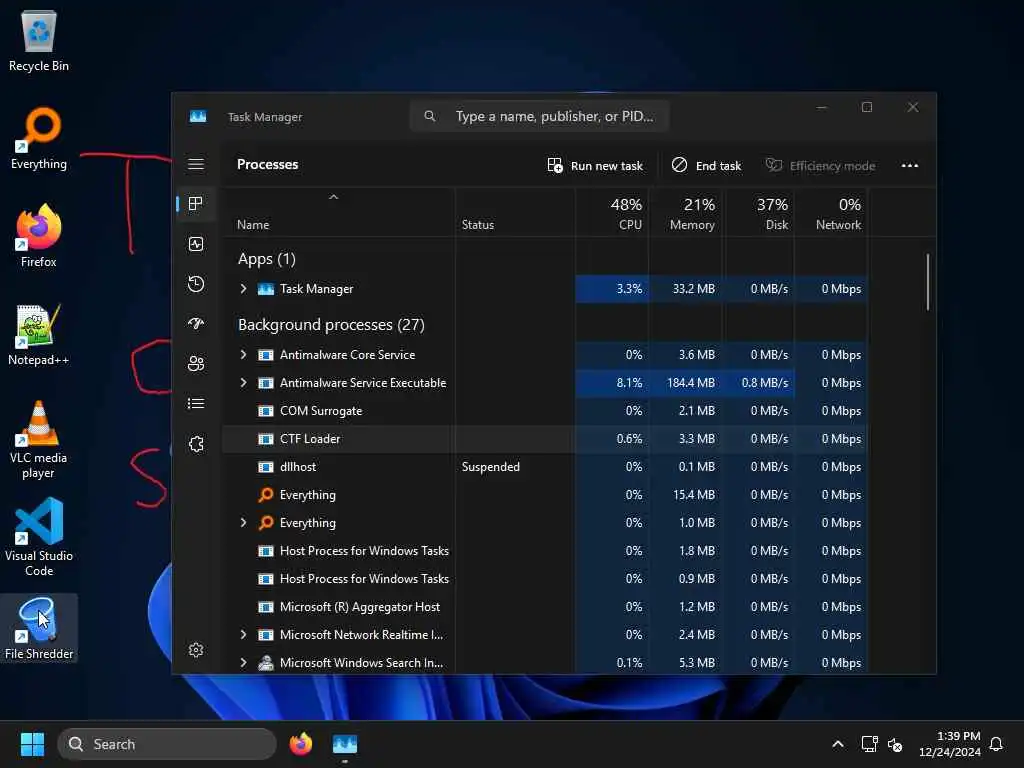Sort processes by the Disk column
The image size is (1024, 768).
pos(759,214)
